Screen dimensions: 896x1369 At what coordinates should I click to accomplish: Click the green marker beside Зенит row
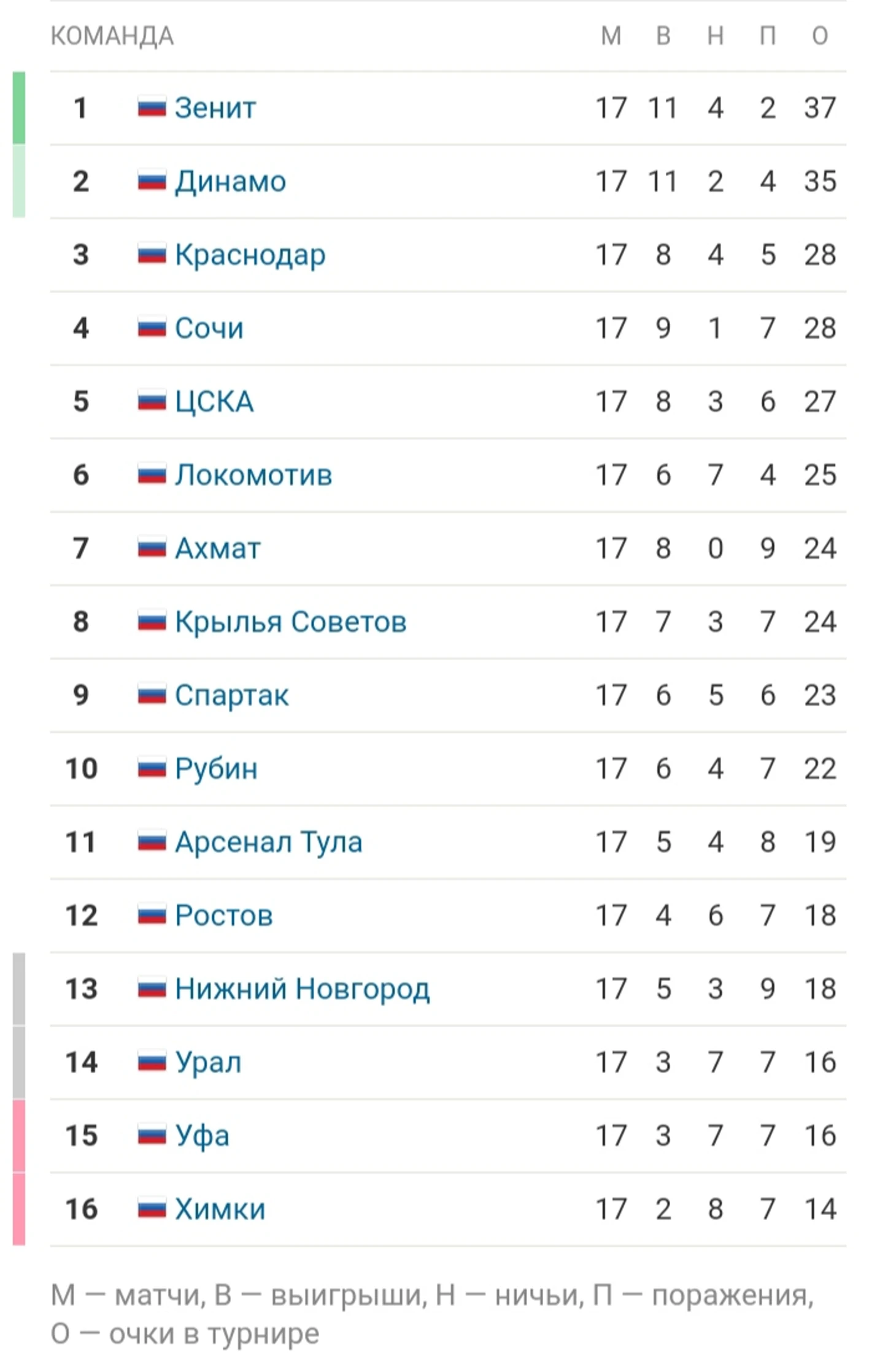19,108
